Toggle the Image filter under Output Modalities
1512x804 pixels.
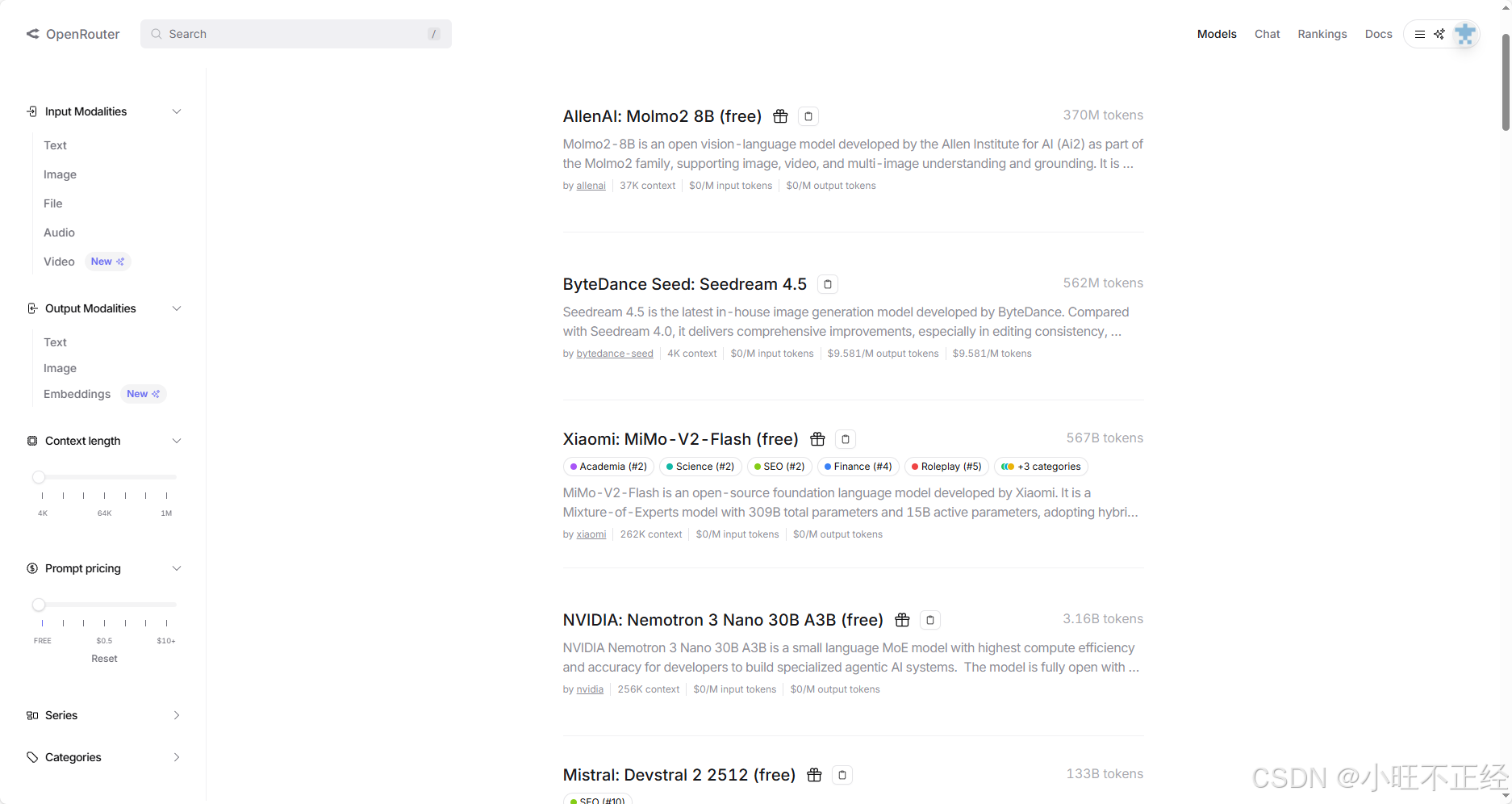coord(60,368)
